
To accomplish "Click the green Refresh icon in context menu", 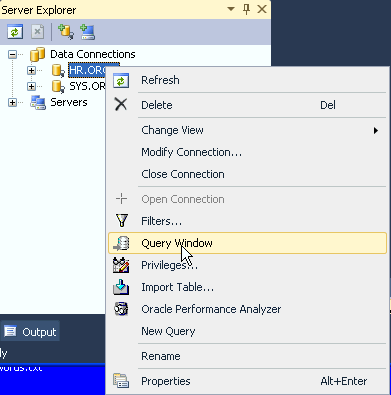I will (121, 81).
